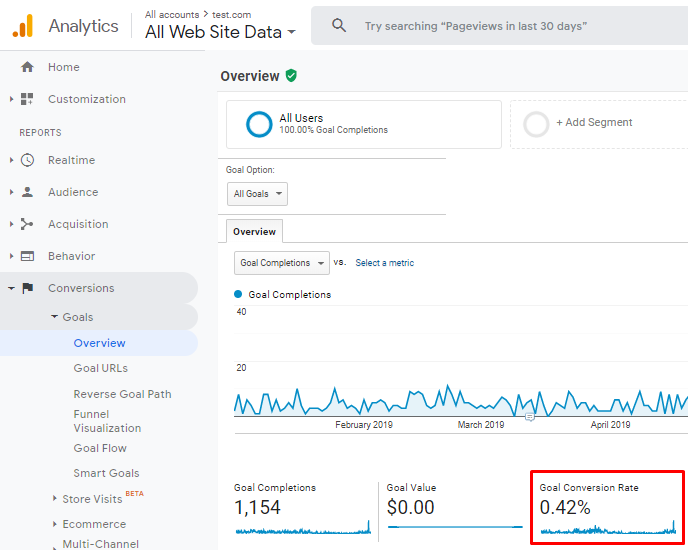Click the search magnifier icon
Screen dimensions: 688x550
(x=339, y=25)
